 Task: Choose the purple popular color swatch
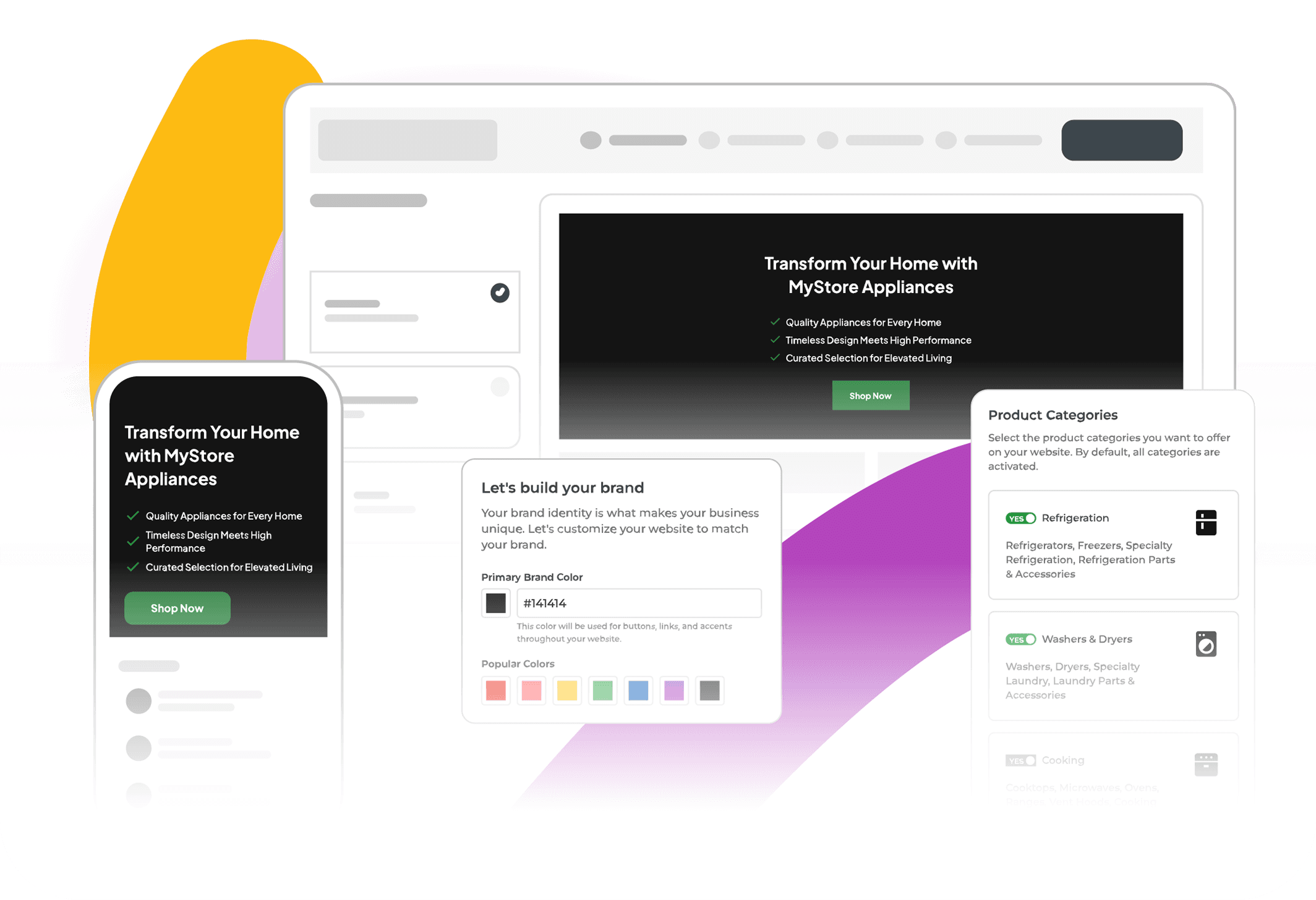674,690
